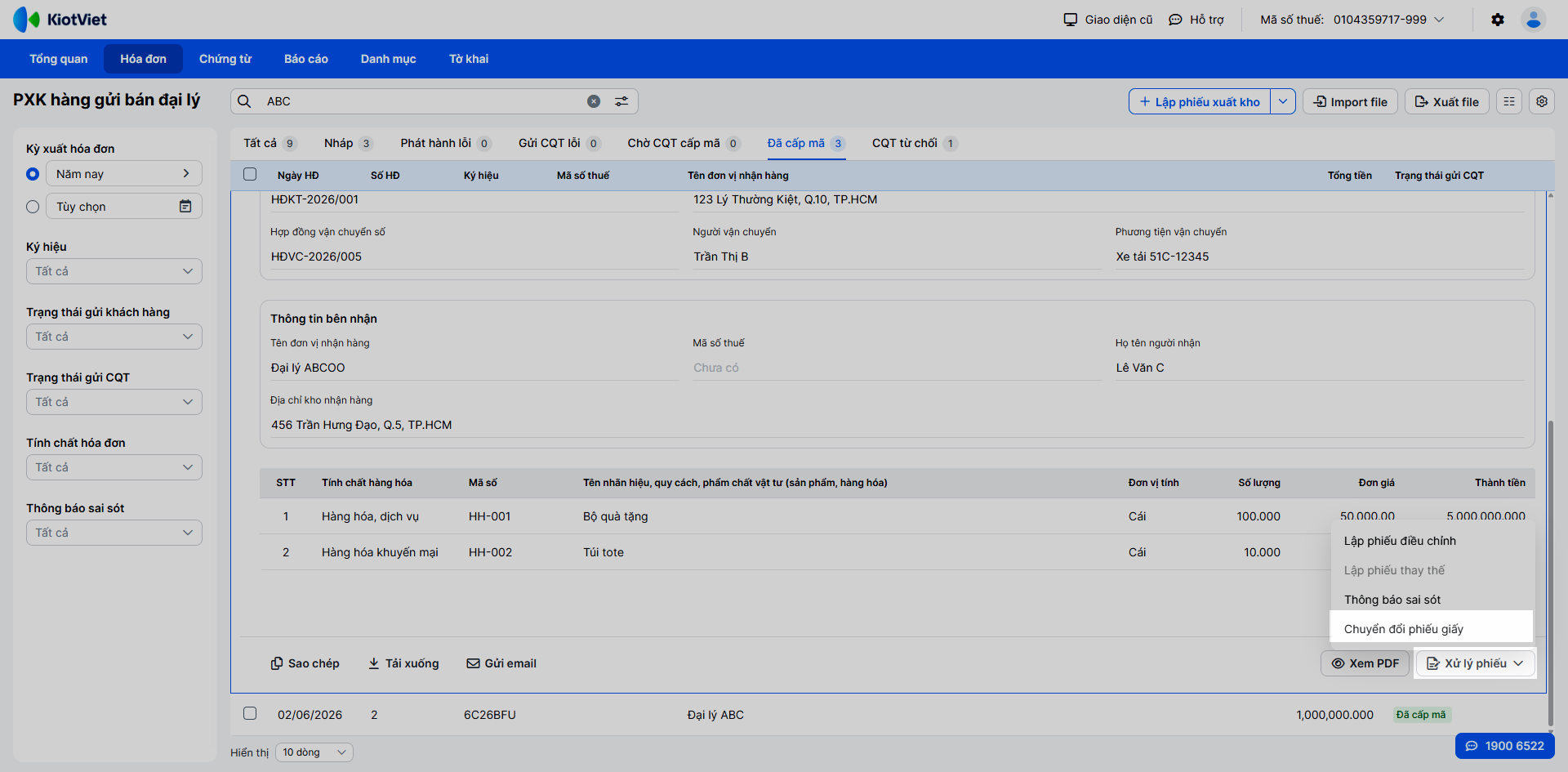The width and height of the screenshot is (1568, 772).
Task: Open the Ký hiệu dropdown
Action: point(114,271)
